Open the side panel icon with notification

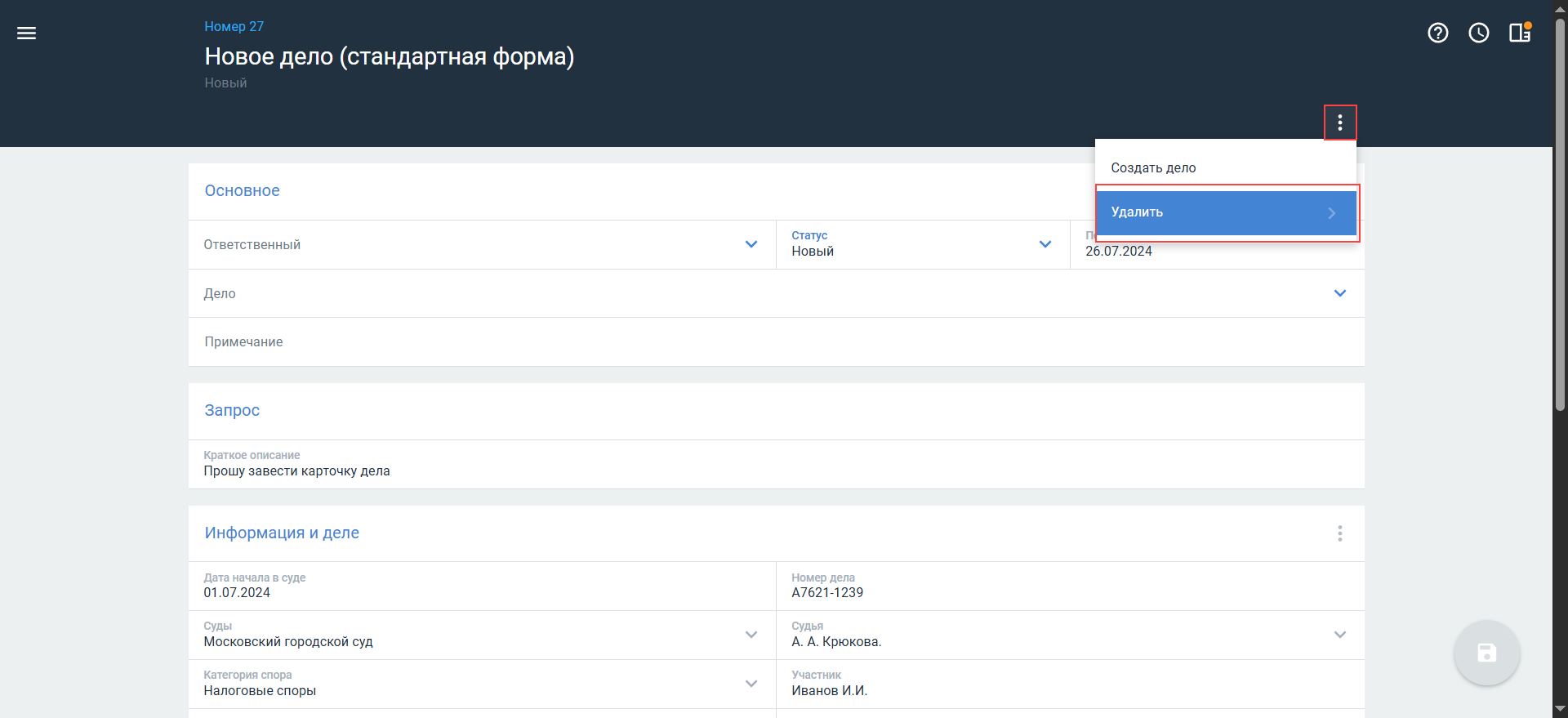tap(1519, 33)
